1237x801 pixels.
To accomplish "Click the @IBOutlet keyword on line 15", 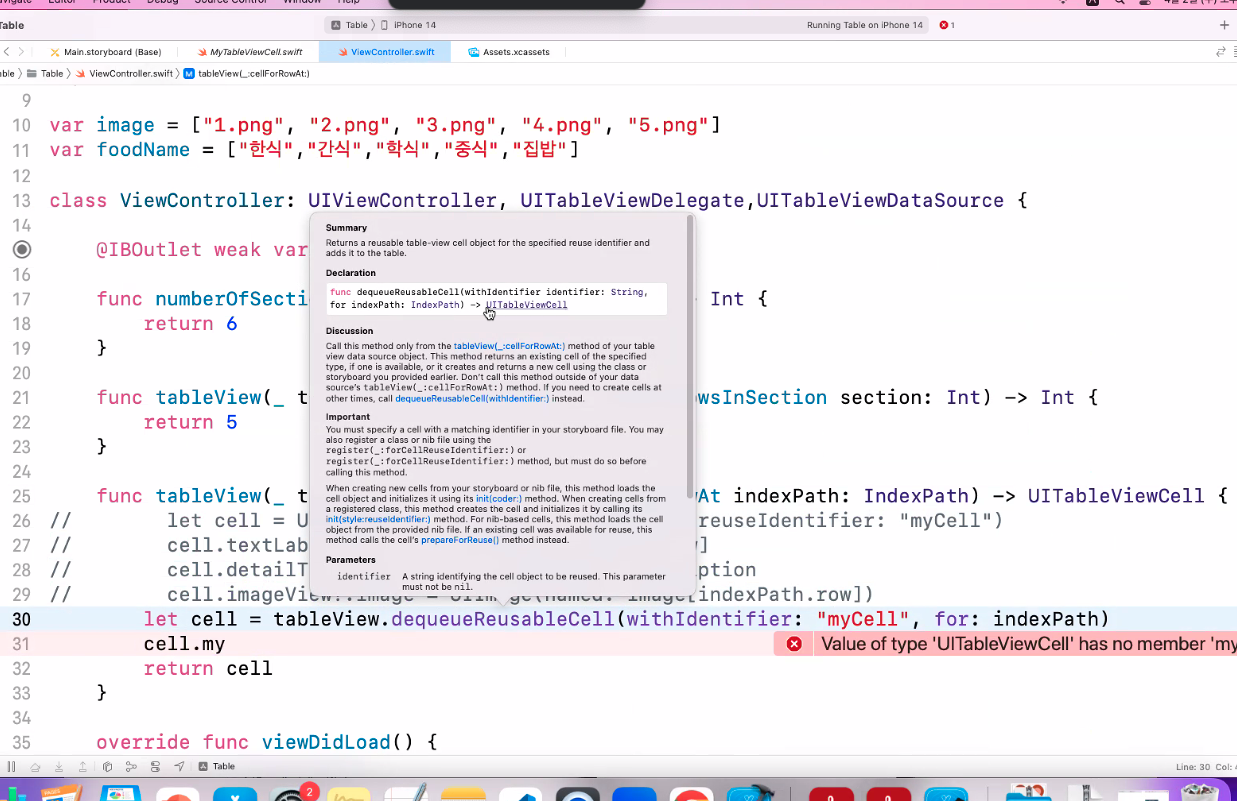I will click(x=149, y=249).
